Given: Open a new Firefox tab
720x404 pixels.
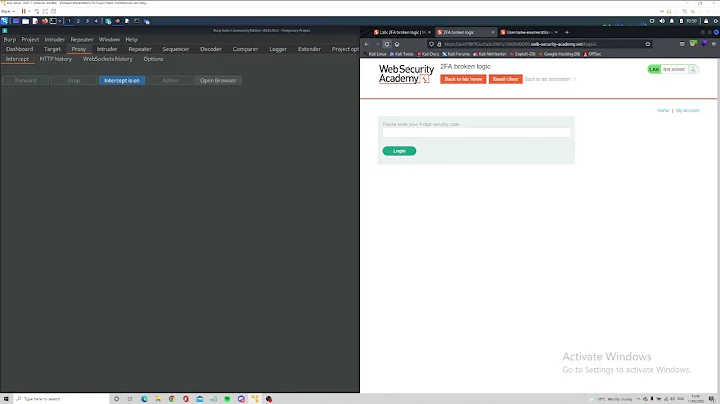Looking at the screenshot, I should [x=567, y=33].
